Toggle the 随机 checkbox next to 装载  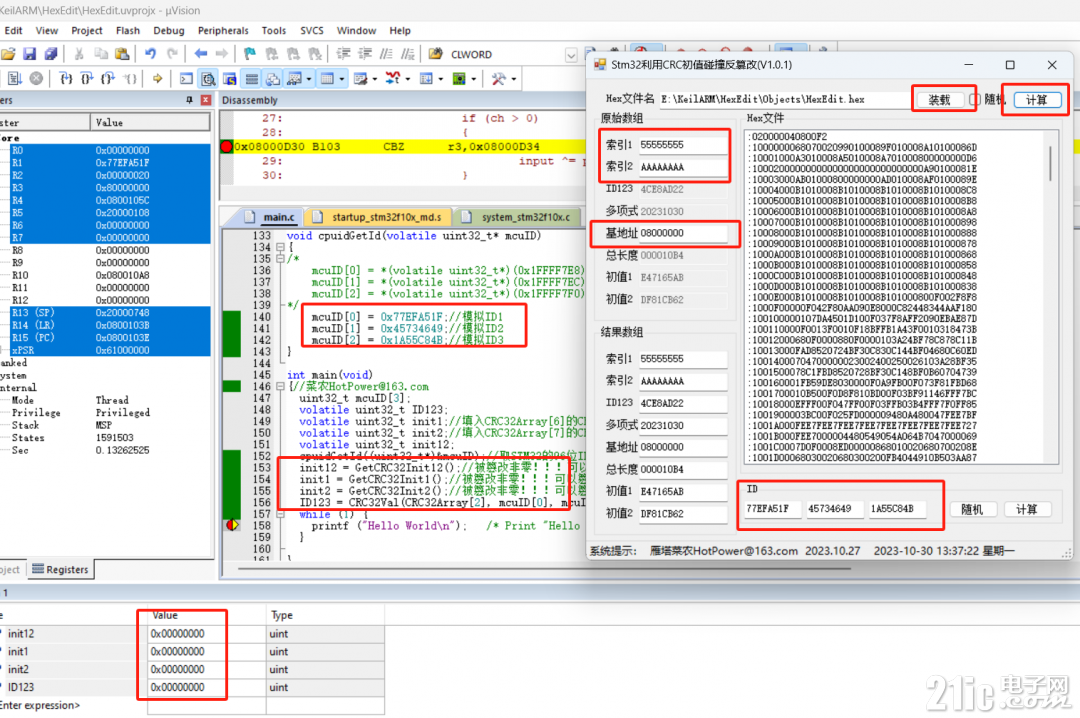975,99
